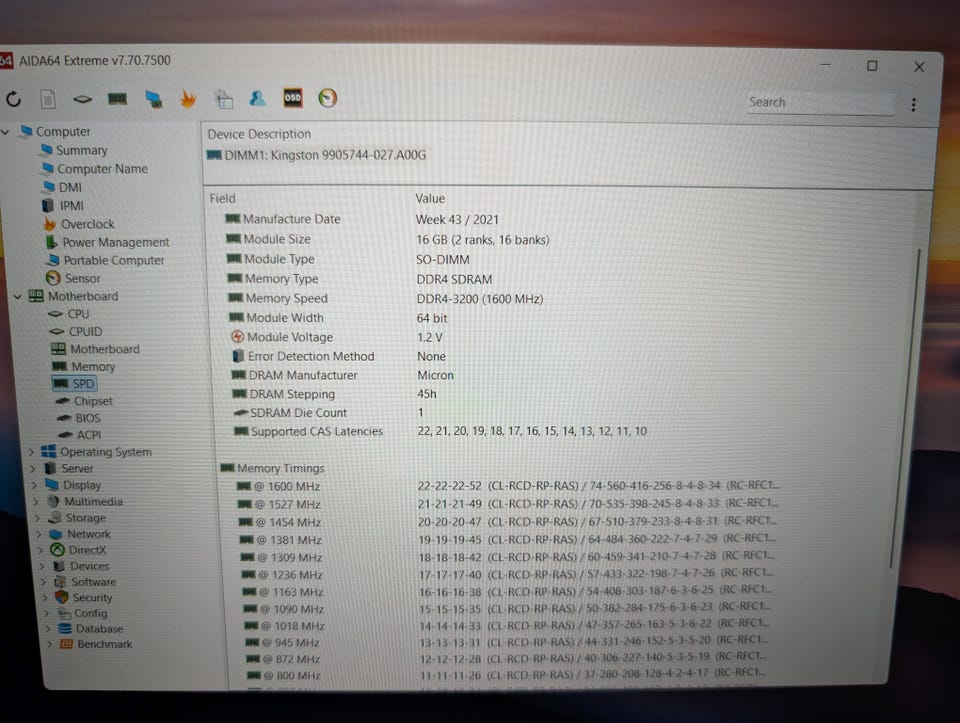Open the OSD panel icon
Screen dimensions: 960x723
293,98
